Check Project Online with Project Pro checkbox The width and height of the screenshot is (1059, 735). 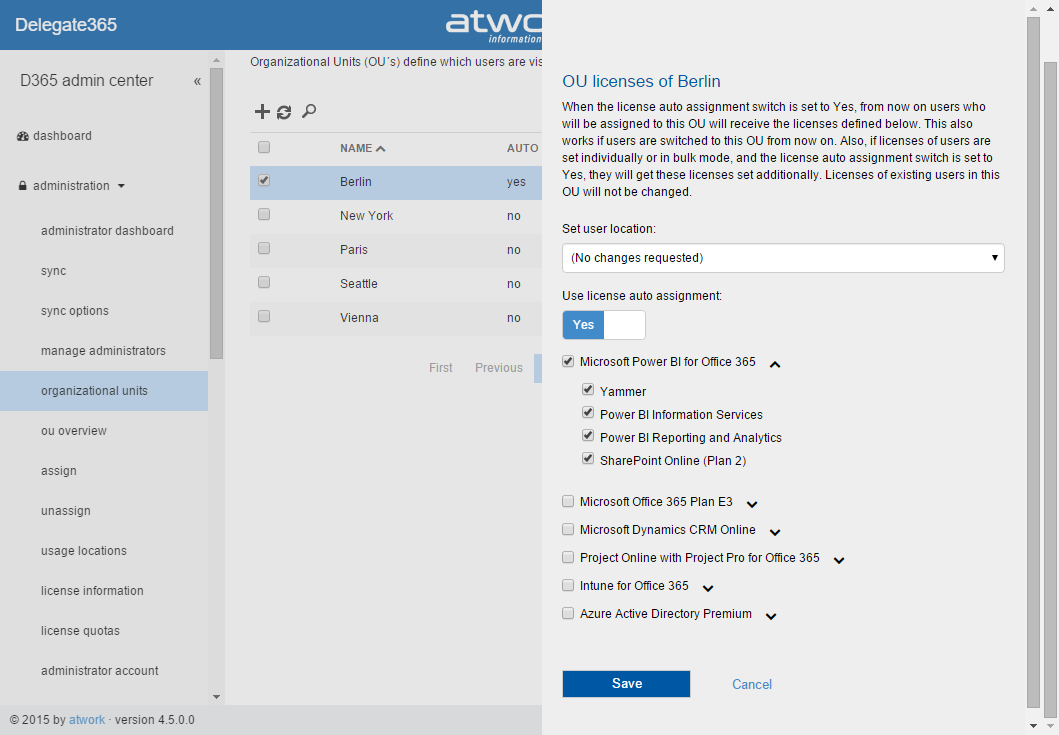pos(568,557)
